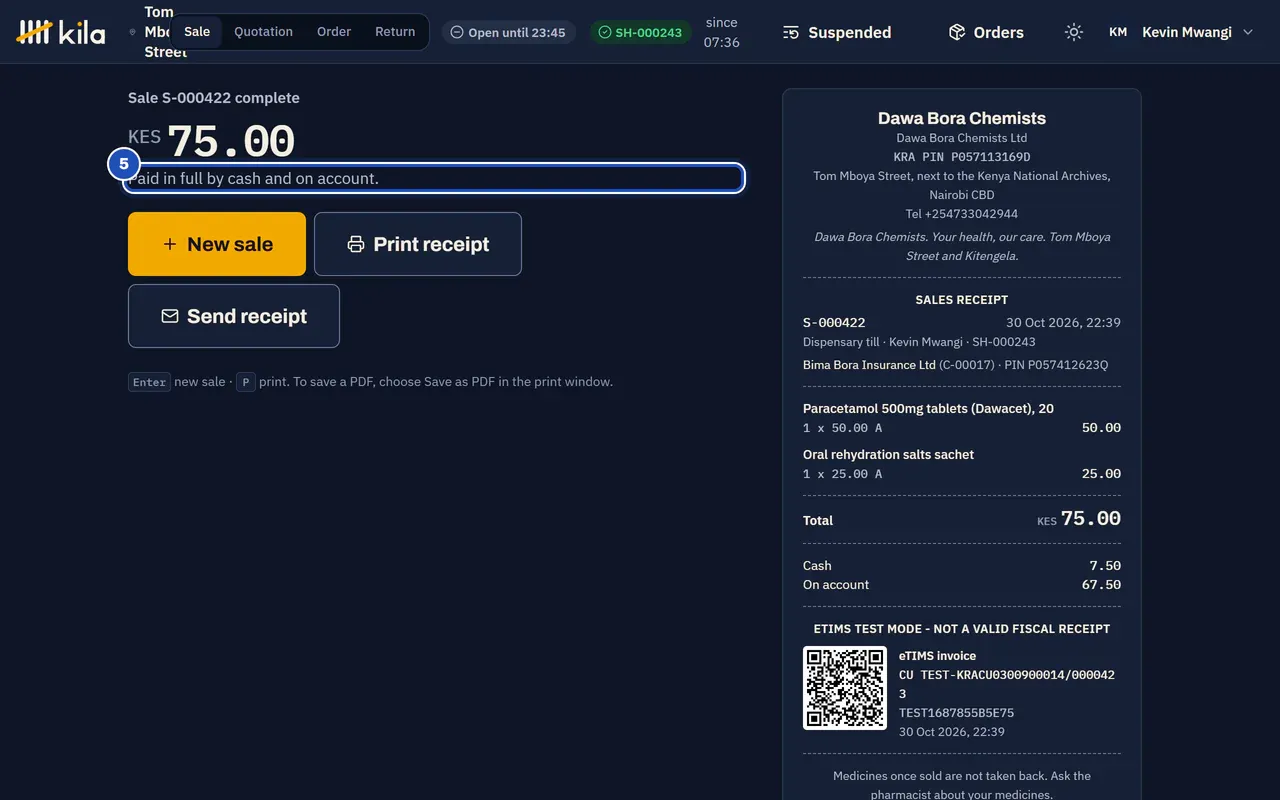Click the SH-000243 shift badge
Screen dimensions: 1280x800
coord(640,32)
